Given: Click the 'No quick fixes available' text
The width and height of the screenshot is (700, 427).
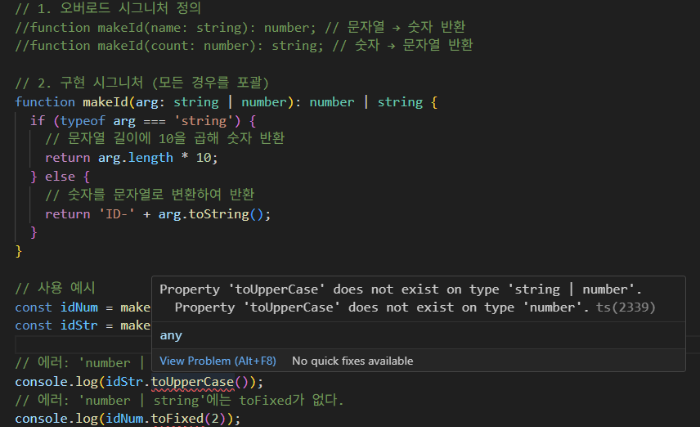Looking at the screenshot, I should (x=353, y=361).
